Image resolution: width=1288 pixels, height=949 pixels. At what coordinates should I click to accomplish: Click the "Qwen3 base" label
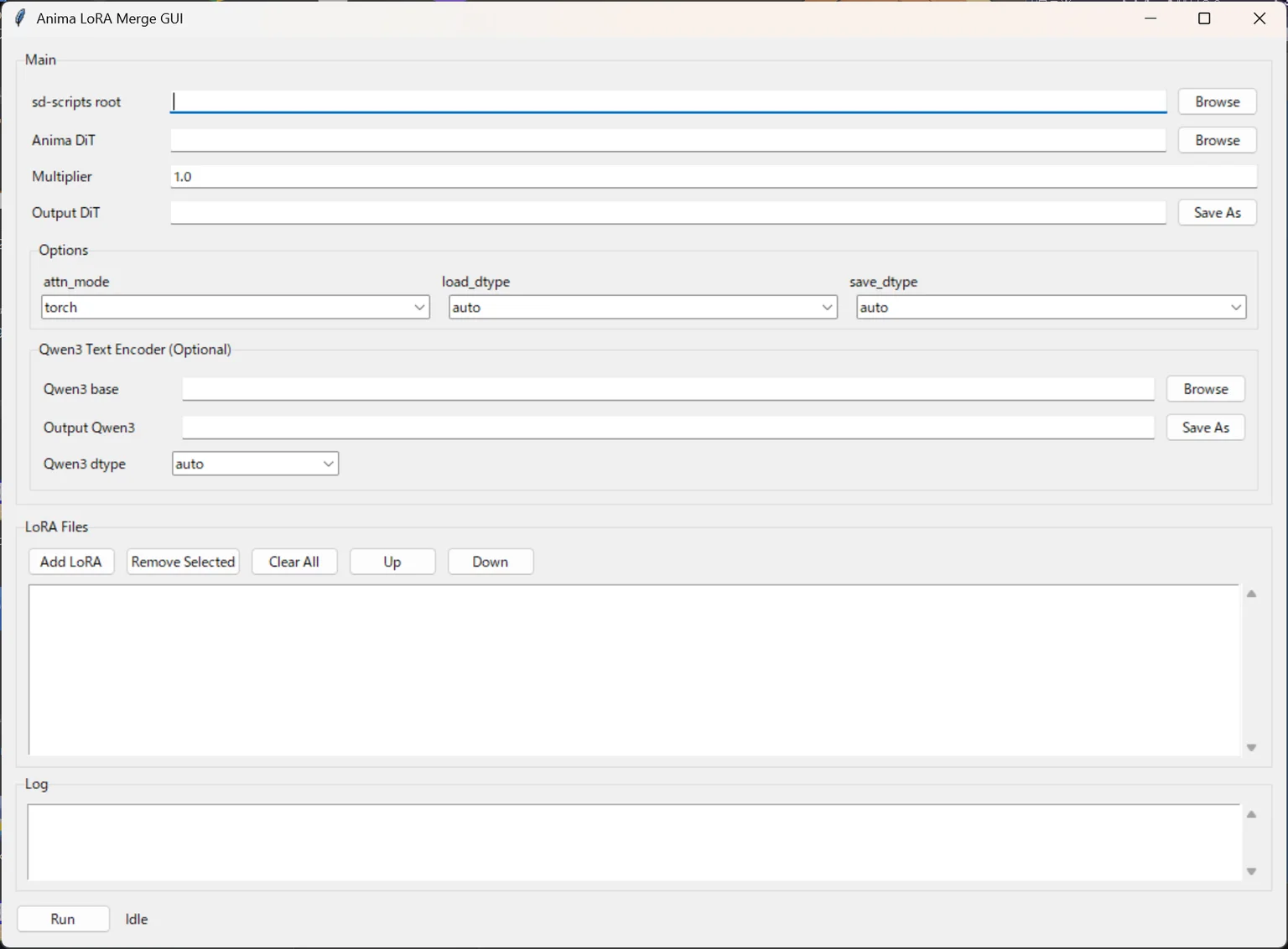[x=81, y=389]
